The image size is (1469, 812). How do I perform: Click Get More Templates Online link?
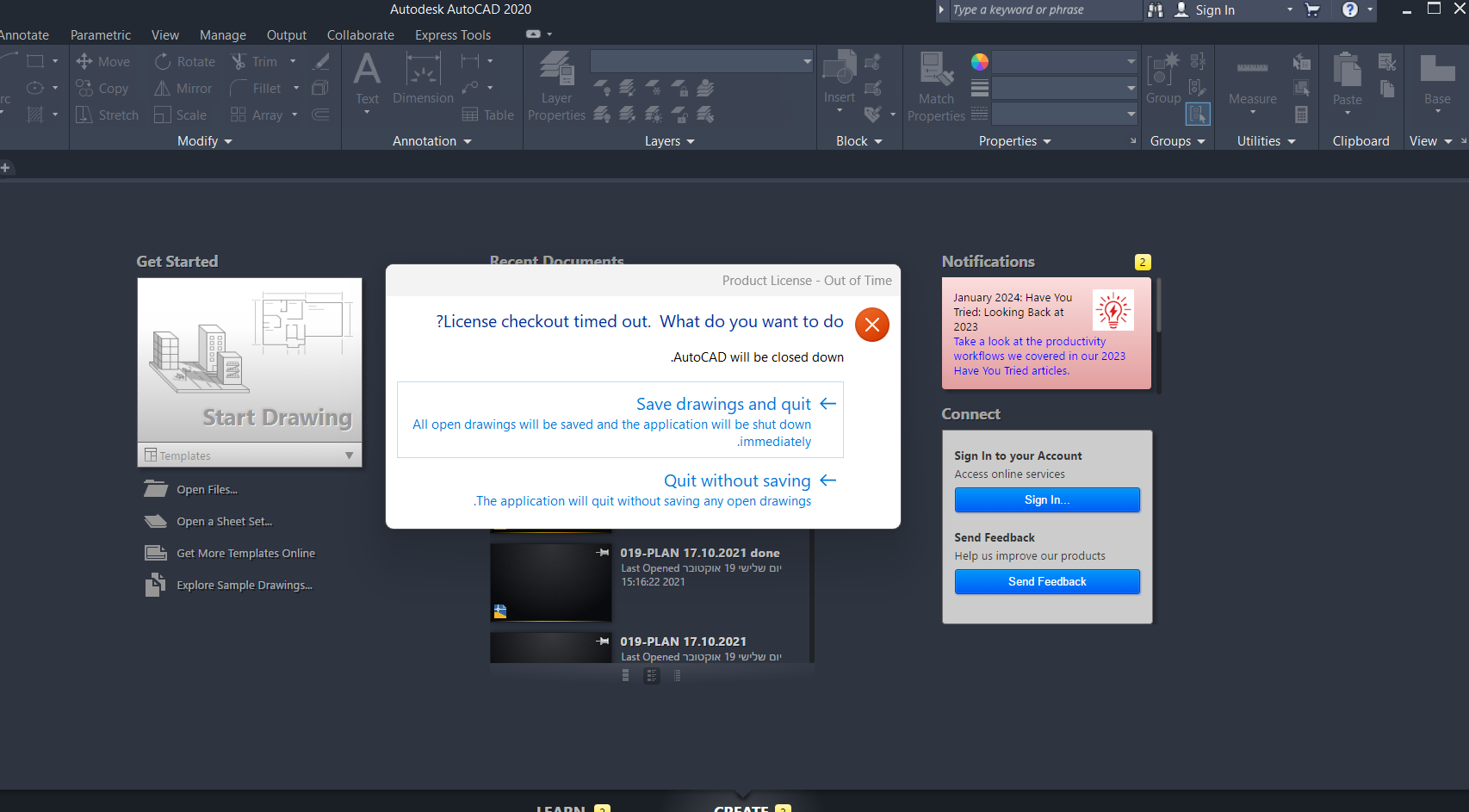245,554
